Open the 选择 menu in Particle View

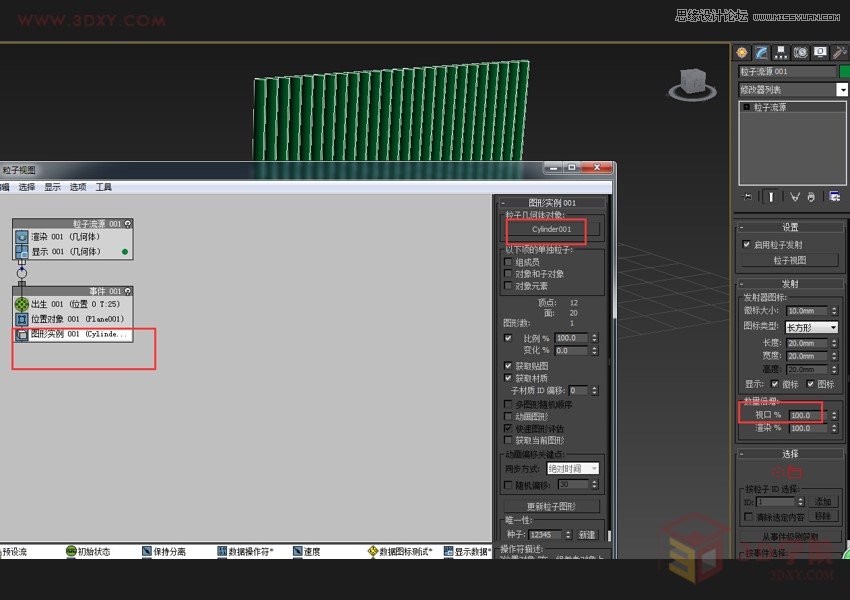[x=27, y=186]
